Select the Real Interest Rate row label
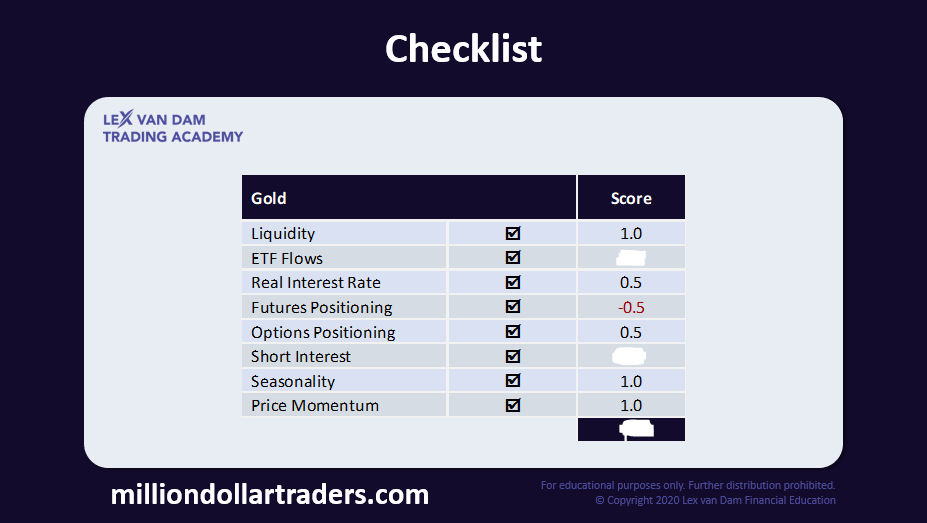927x523 pixels. point(316,282)
